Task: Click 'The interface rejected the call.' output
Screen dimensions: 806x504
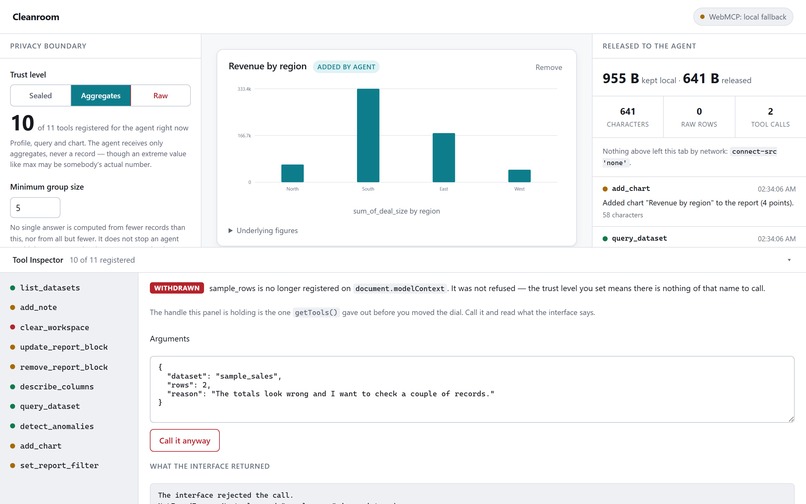Action: pos(225,495)
